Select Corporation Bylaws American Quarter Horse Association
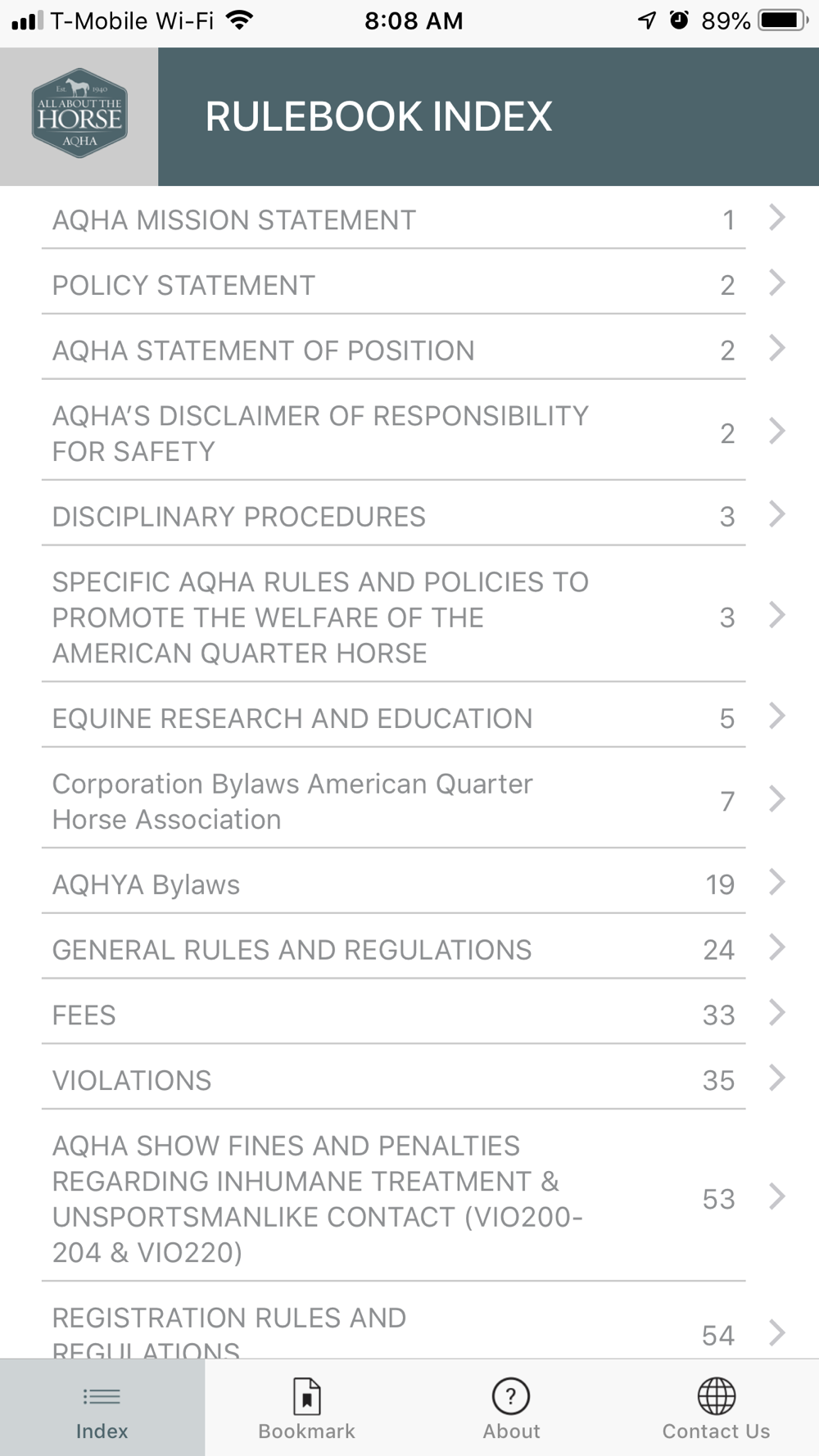This screenshot has width=819, height=1456. tap(292, 802)
